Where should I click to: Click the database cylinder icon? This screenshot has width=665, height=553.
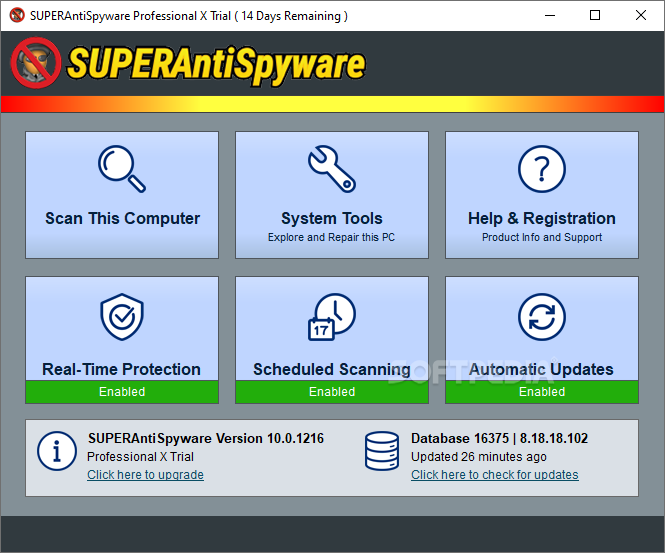pyautogui.click(x=382, y=451)
